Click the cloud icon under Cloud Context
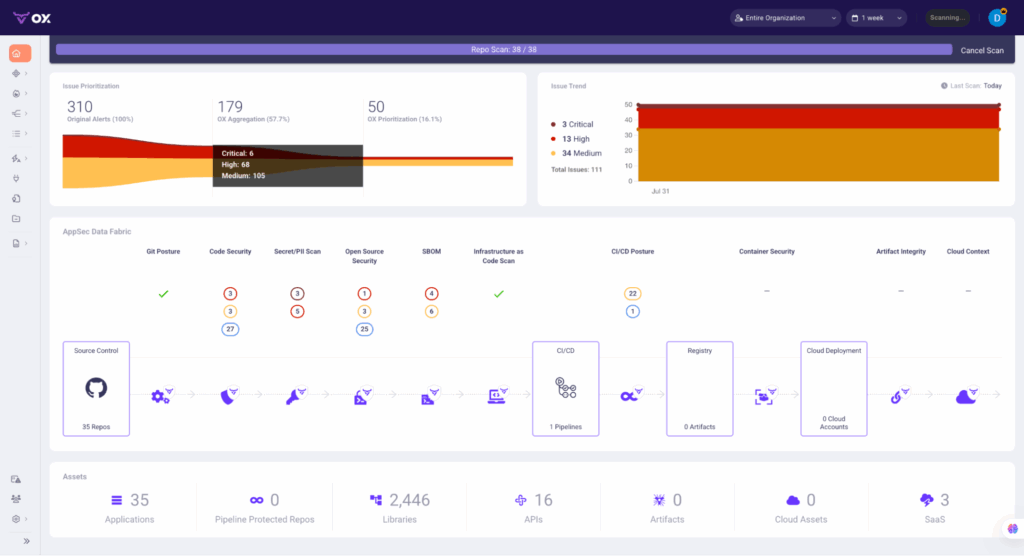Screen dimensions: 1024x556 (967, 397)
